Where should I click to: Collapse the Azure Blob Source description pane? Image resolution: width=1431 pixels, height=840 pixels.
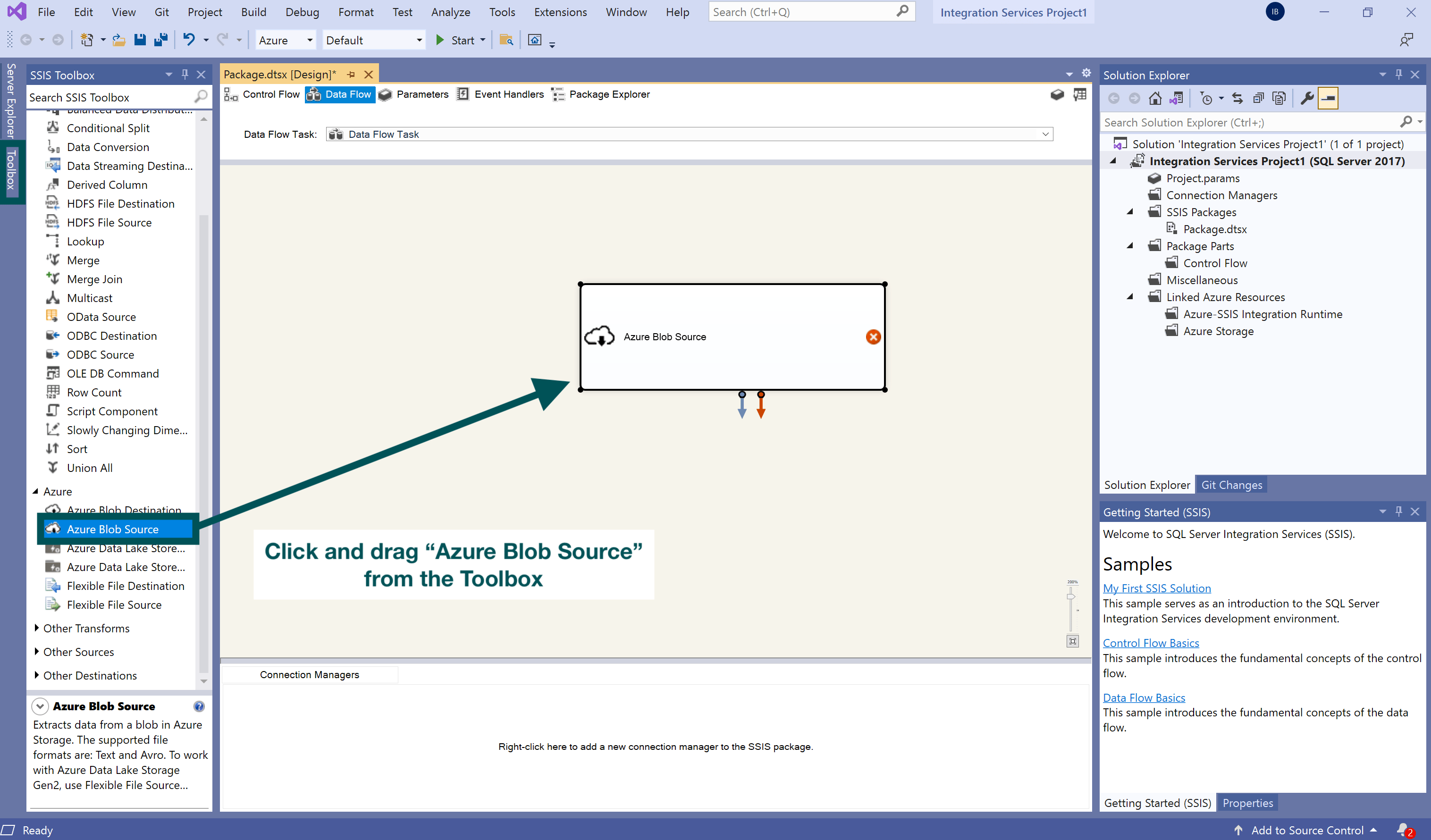tap(40, 706)
